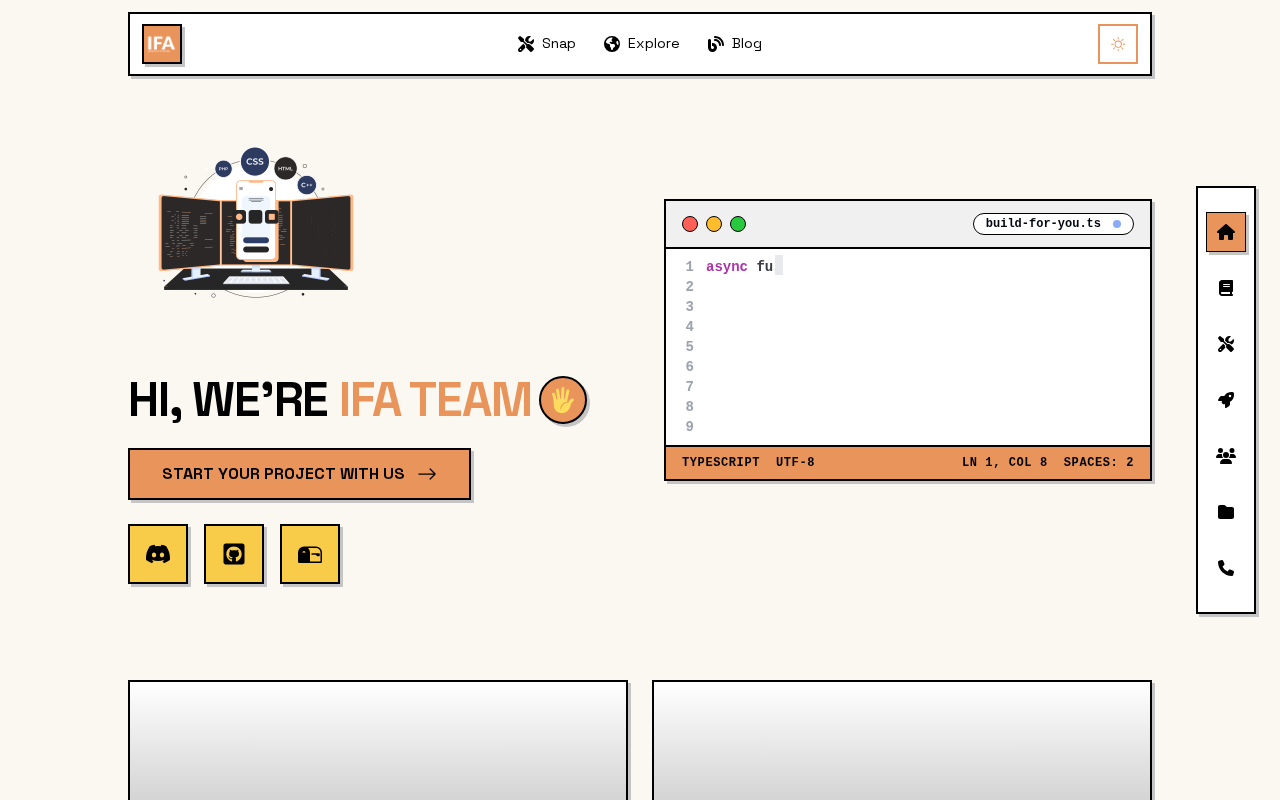Select the phone icon in side navigation
This screenshot has height=800, width=1280.
coord(1226,568)
